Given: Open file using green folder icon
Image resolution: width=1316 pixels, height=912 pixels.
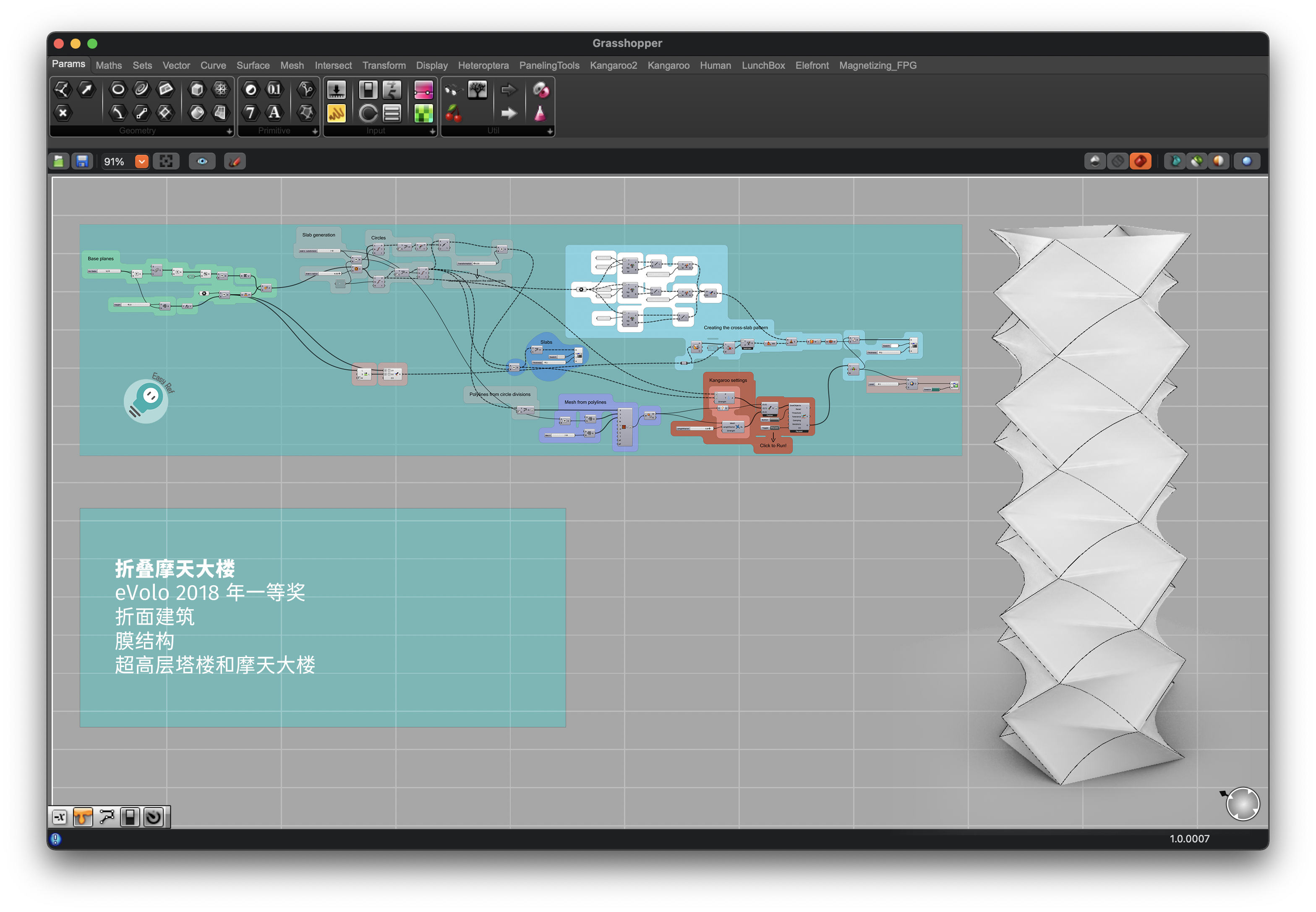Looking at the screenshot, I should click(x=59, y=162).
